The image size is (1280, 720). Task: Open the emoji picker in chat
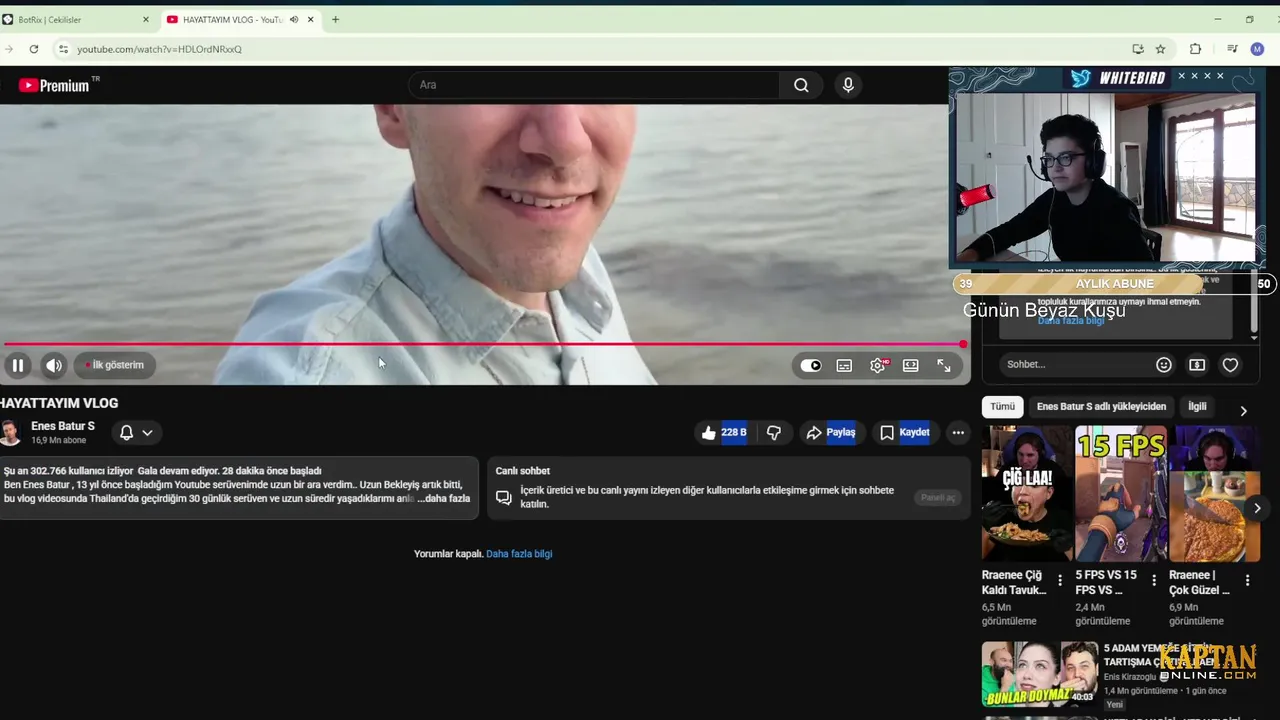pos(1164,365)
